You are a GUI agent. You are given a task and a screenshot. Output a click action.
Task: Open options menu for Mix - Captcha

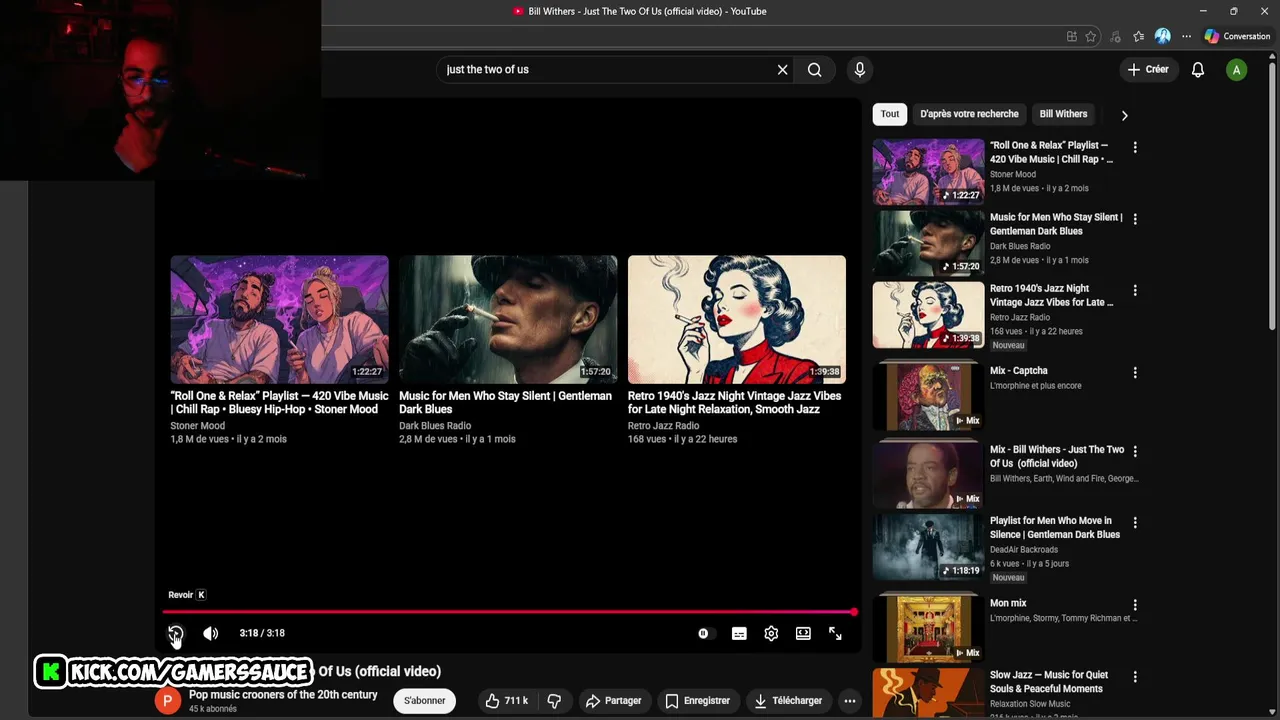tap(1135, 373)
